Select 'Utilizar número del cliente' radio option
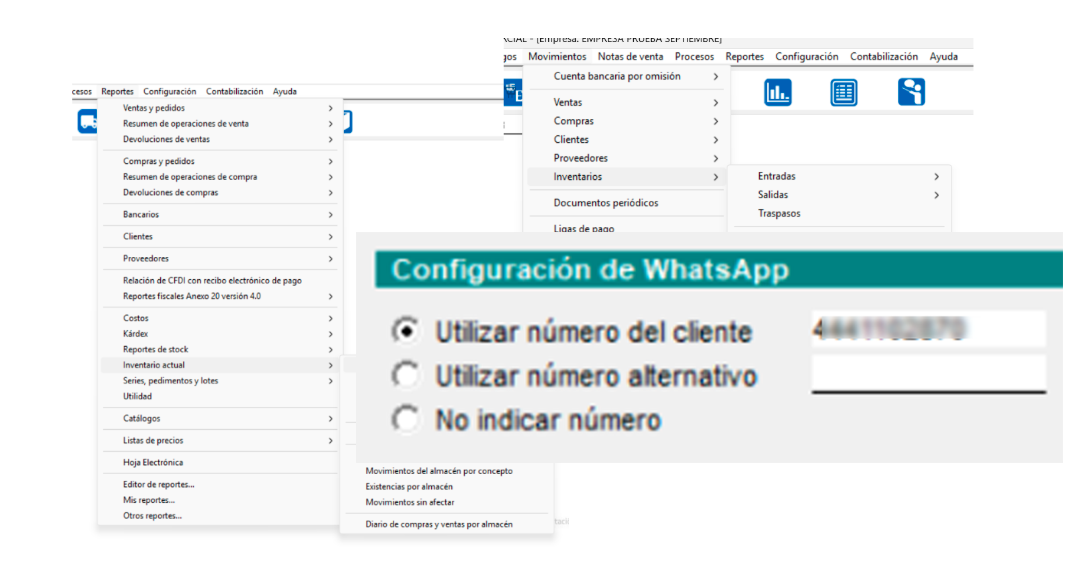This screenshot has width=1079, height=586. point(406,330)
